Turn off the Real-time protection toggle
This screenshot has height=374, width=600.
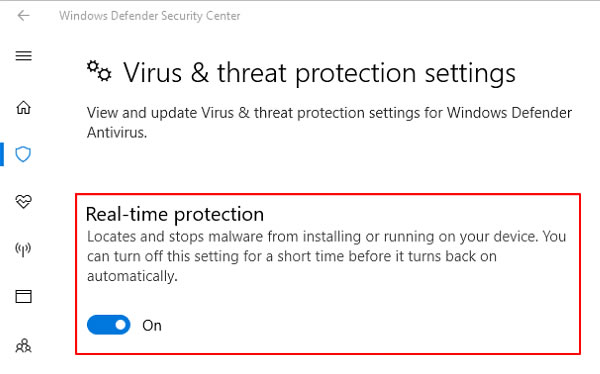point(109,325)
